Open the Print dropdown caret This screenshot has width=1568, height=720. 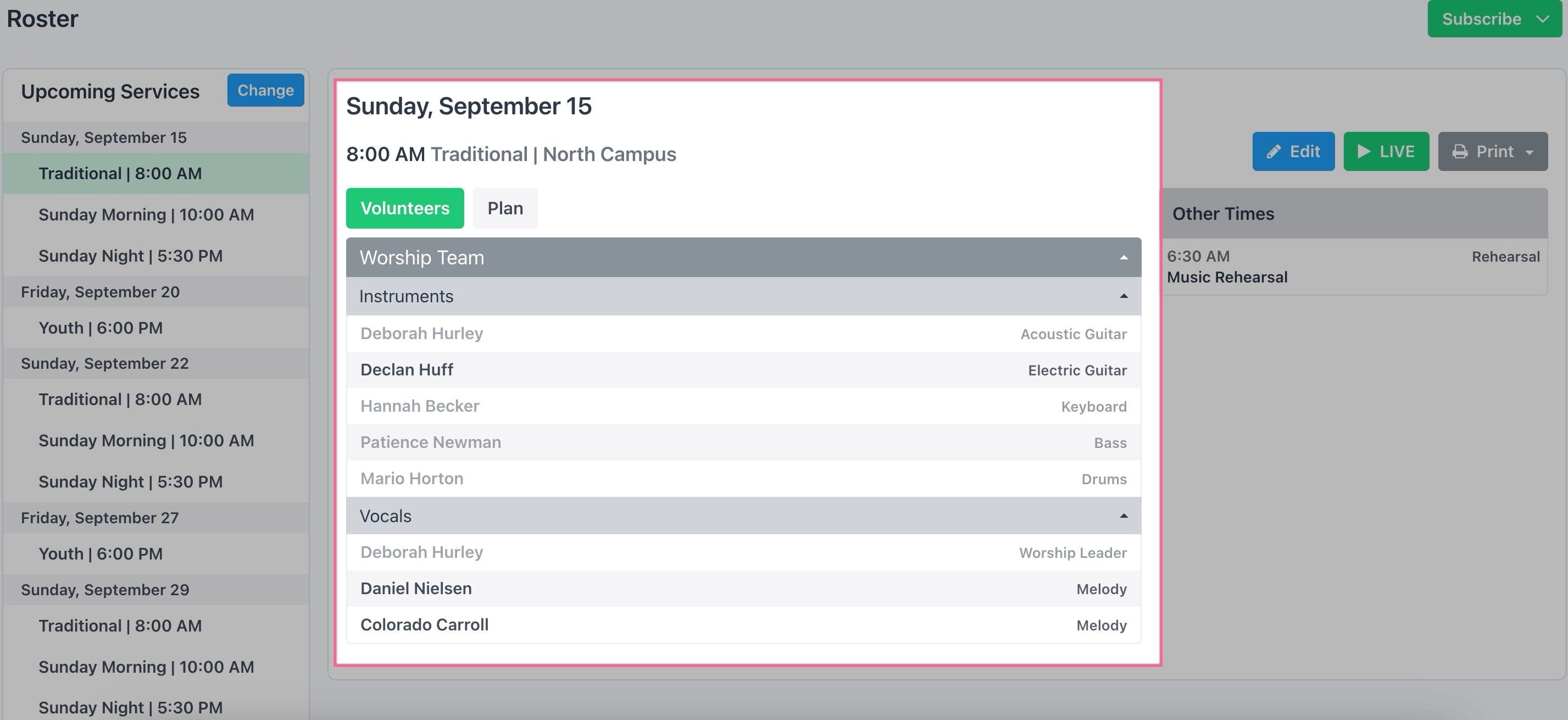pos(1530,152)
